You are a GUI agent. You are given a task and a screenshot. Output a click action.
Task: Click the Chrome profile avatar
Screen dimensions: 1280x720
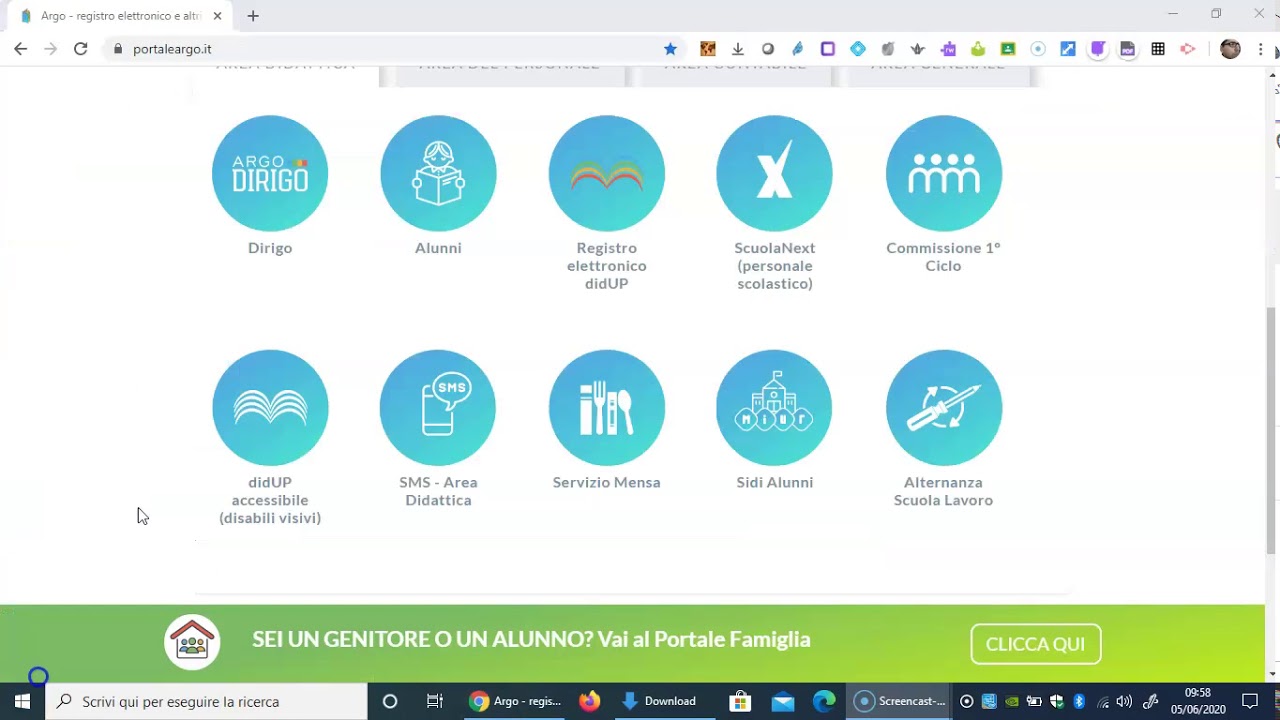tap(1230, 49)
